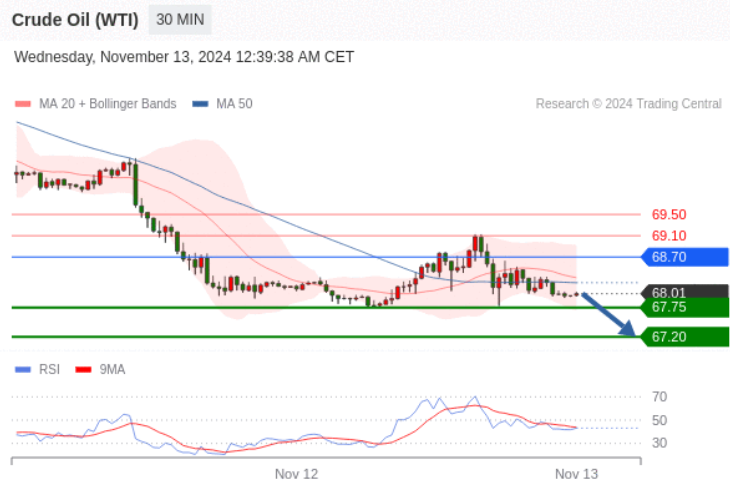
Task: Click the MA 20 + Bollinger Bands legend swatch
Action: (23, 104)
